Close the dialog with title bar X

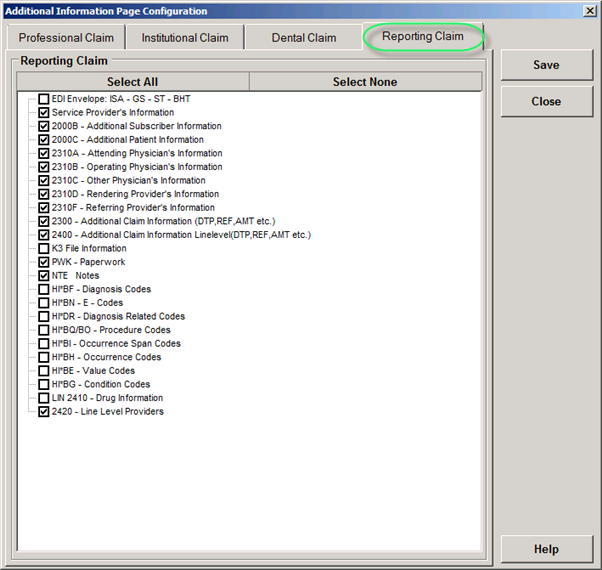click(x=589, y=10)
